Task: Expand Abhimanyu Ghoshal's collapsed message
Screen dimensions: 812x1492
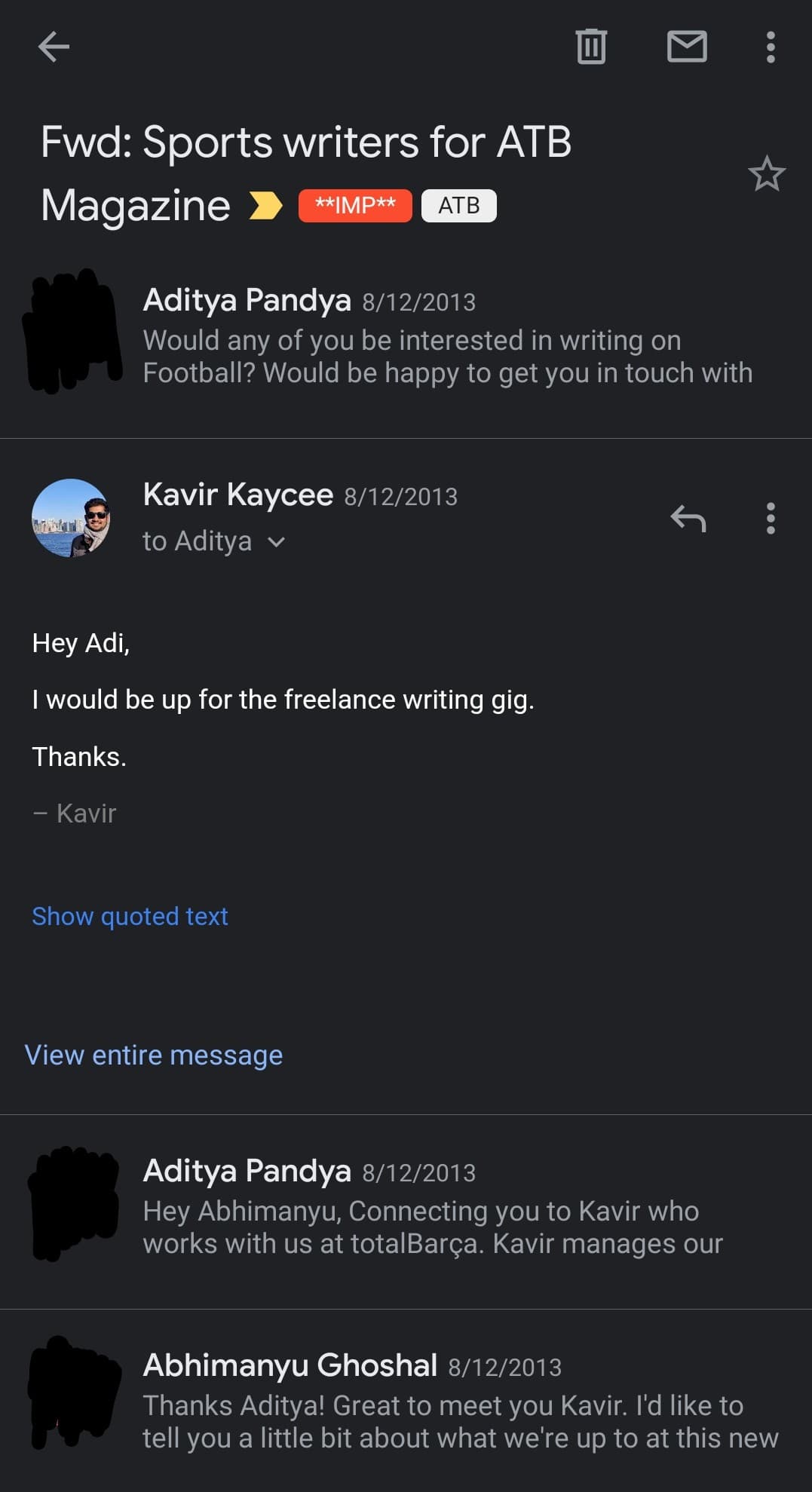Action: click(x=460, y=1422)
